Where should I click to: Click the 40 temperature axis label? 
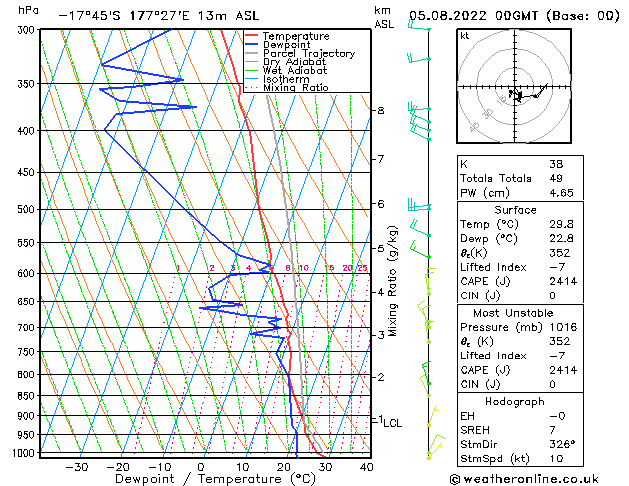coord(367,467)
